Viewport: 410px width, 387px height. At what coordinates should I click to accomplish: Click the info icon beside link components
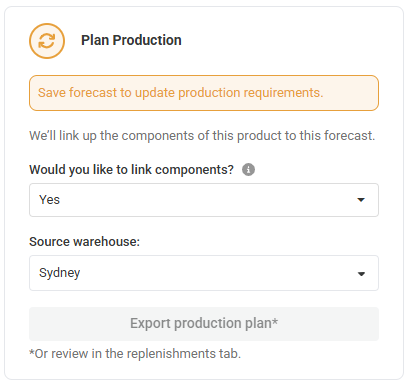tap(248, 170)
